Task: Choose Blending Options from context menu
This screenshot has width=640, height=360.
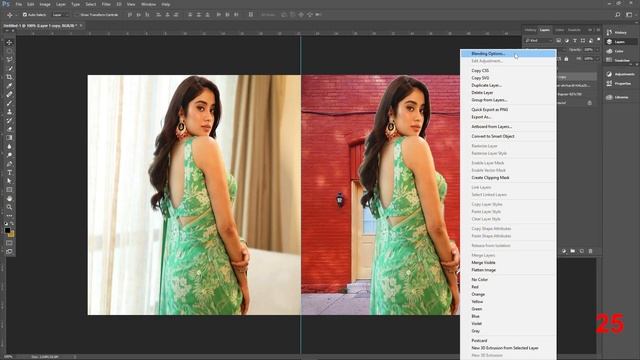Action: point(508,53)
